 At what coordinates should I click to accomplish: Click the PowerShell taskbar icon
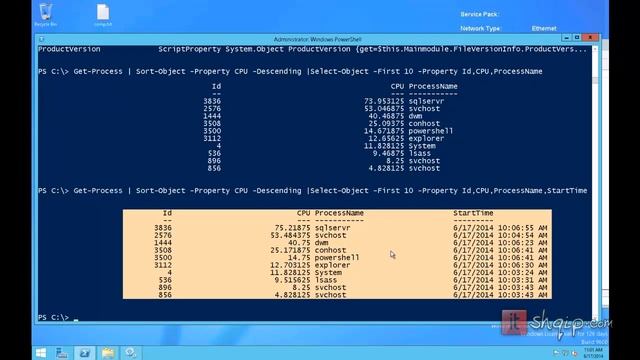pyautogui.click(x=85, y=353)
